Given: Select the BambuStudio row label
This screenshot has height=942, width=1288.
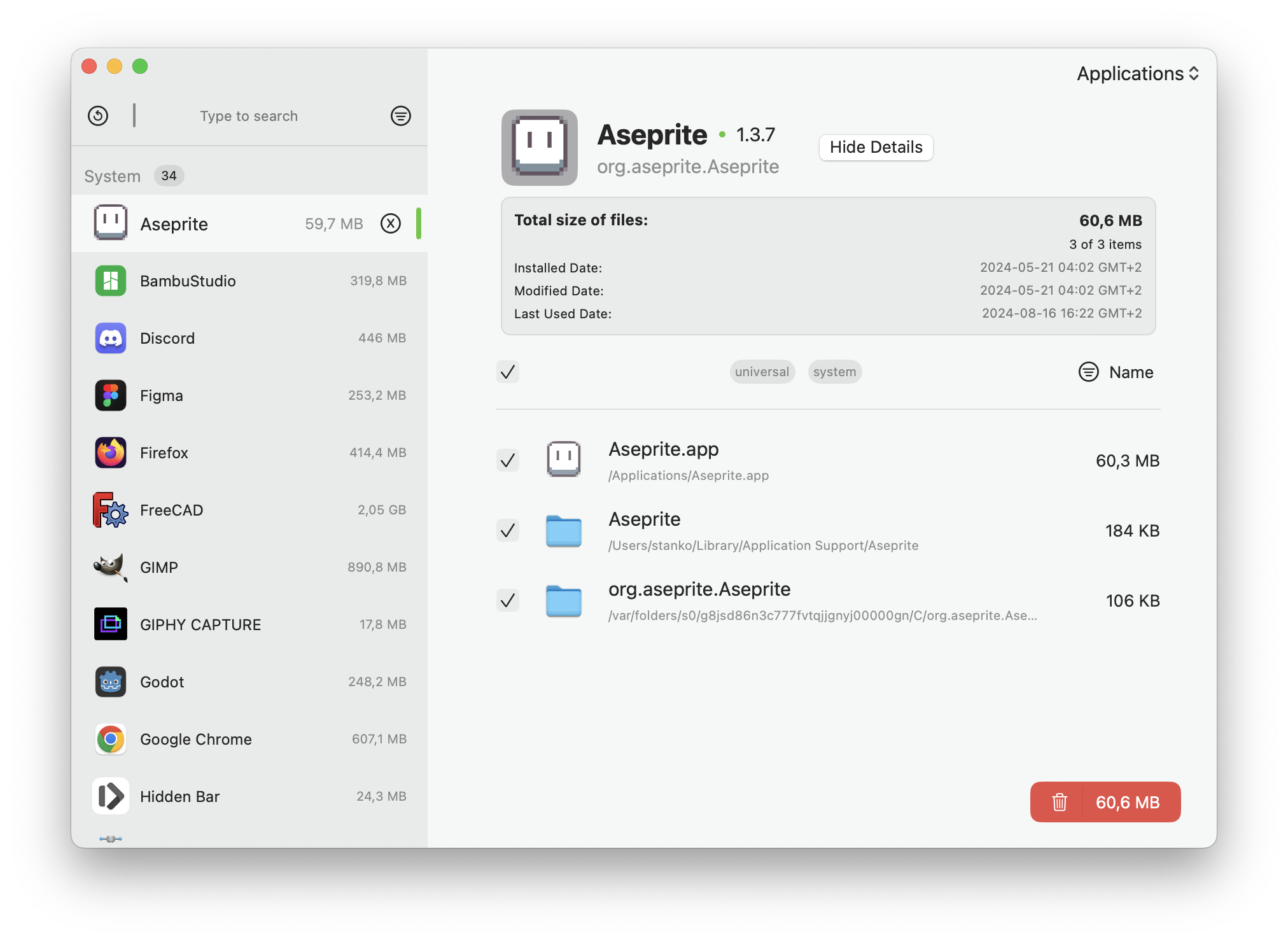Looking at the screenshot, I should click(188, 281).
